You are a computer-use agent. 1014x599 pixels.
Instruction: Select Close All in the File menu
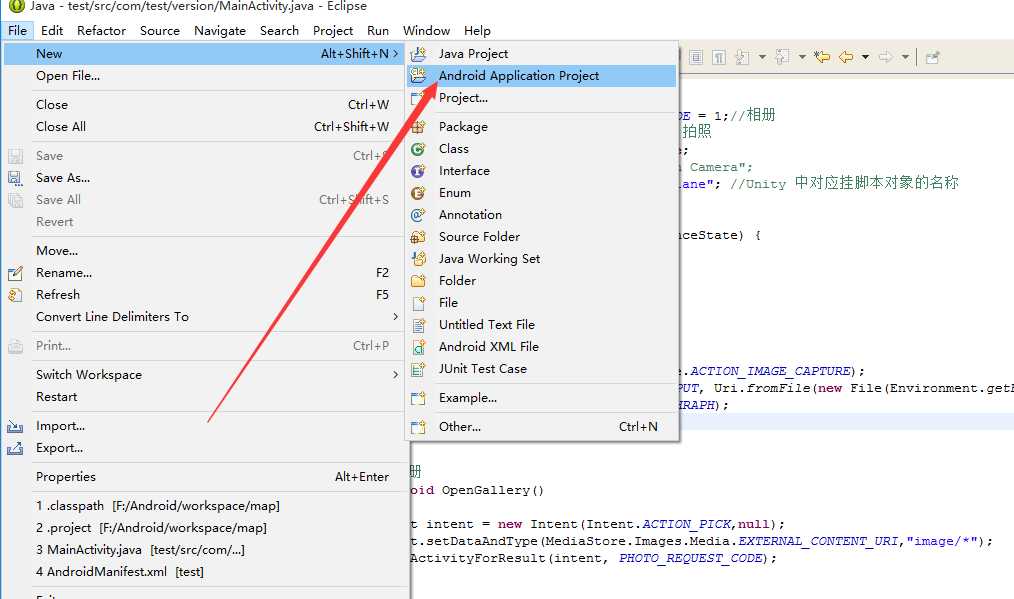coord(204,127)
